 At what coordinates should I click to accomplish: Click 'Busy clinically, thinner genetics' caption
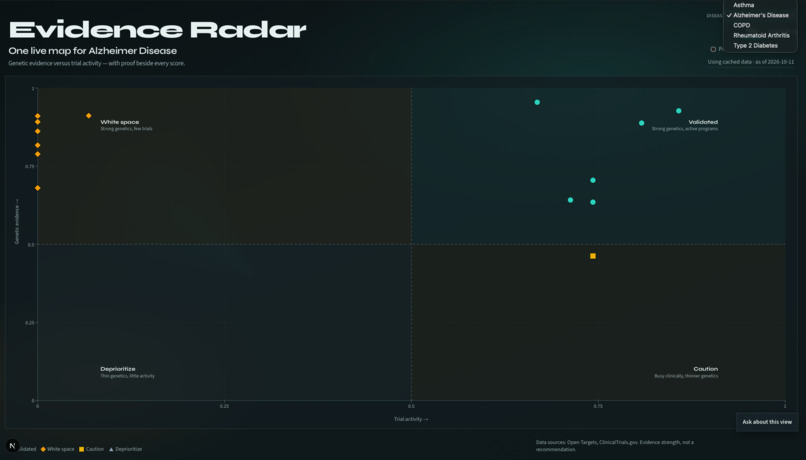click(x=686, y=376)
